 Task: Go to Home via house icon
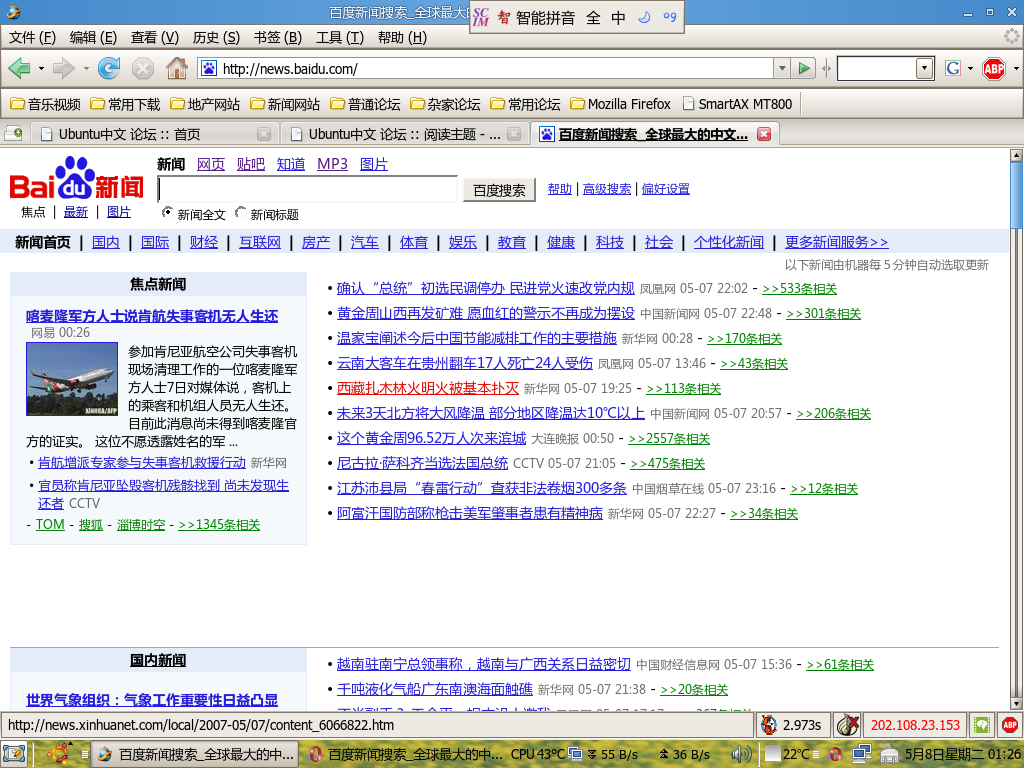coord(176,68)
